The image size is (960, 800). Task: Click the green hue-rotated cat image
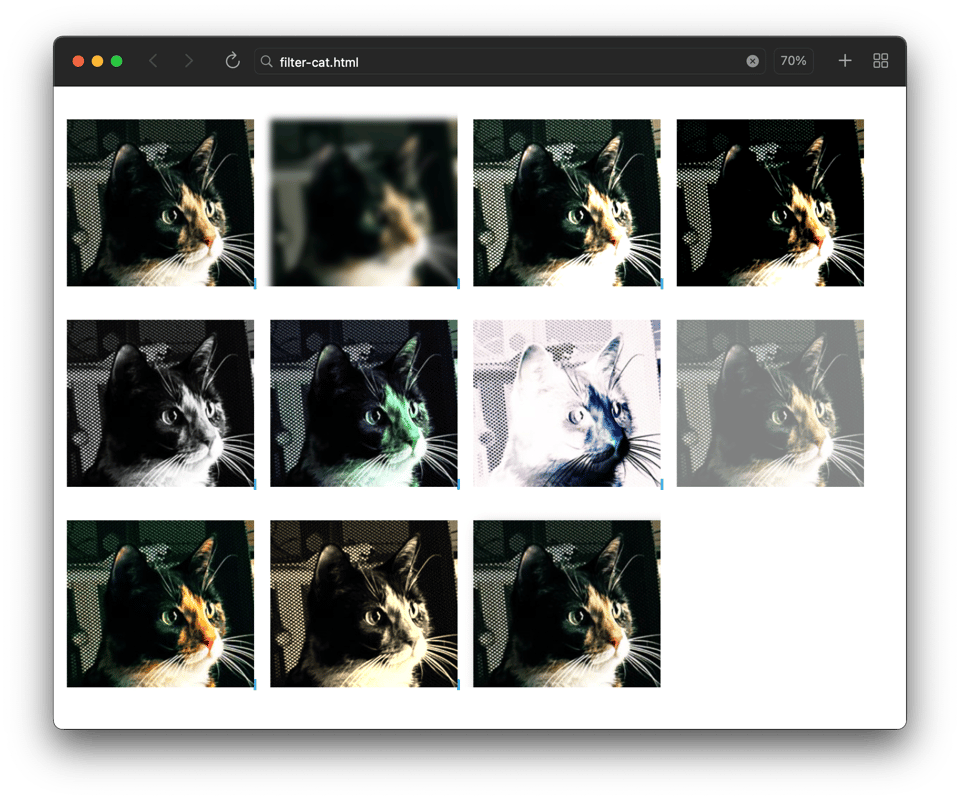364,403
